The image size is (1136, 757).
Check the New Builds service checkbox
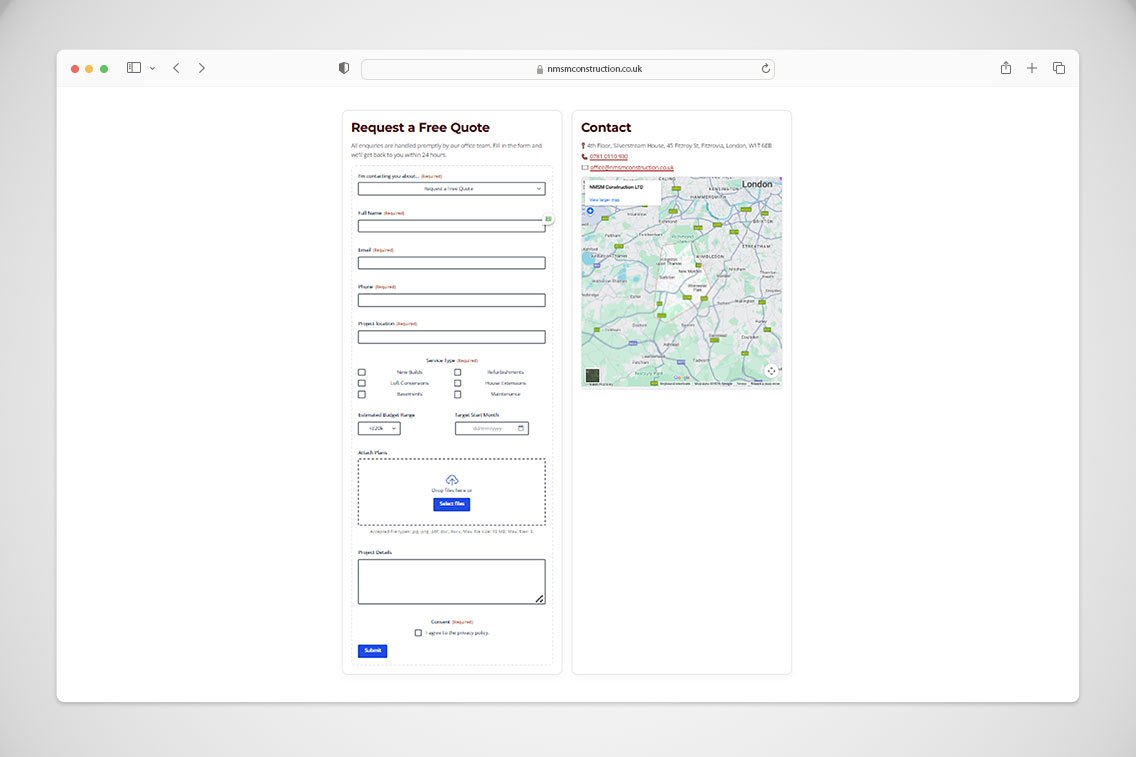click(362, 372)
